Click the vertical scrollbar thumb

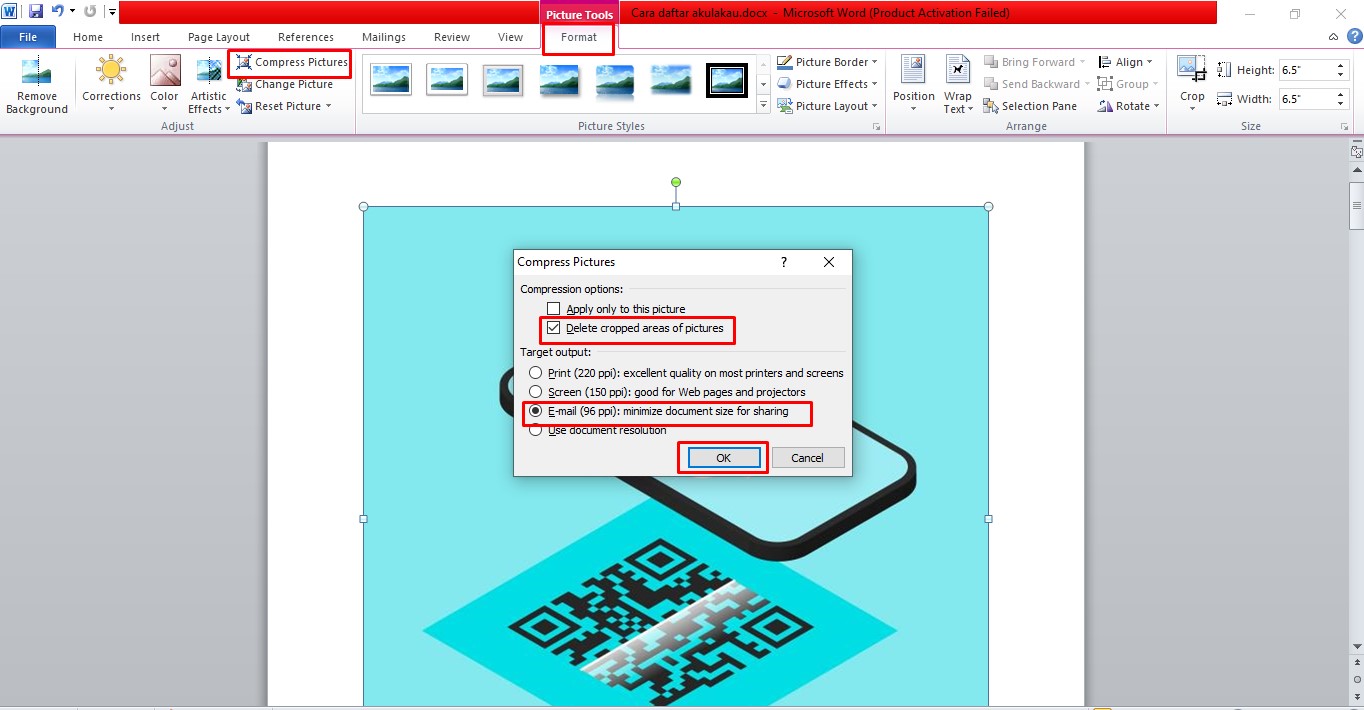pyautogui.click(x=1356, y=208)
